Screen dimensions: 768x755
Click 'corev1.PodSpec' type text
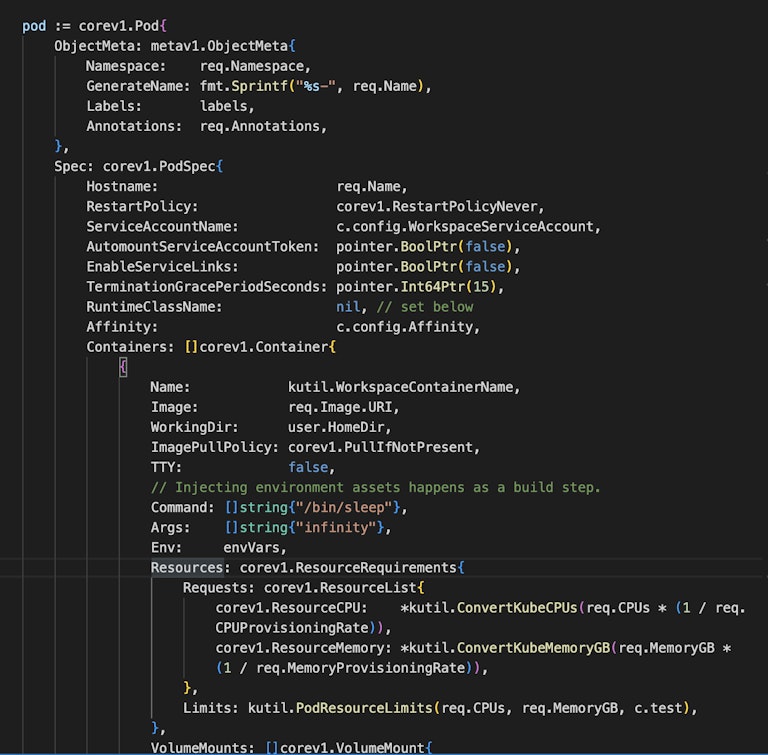159,167
